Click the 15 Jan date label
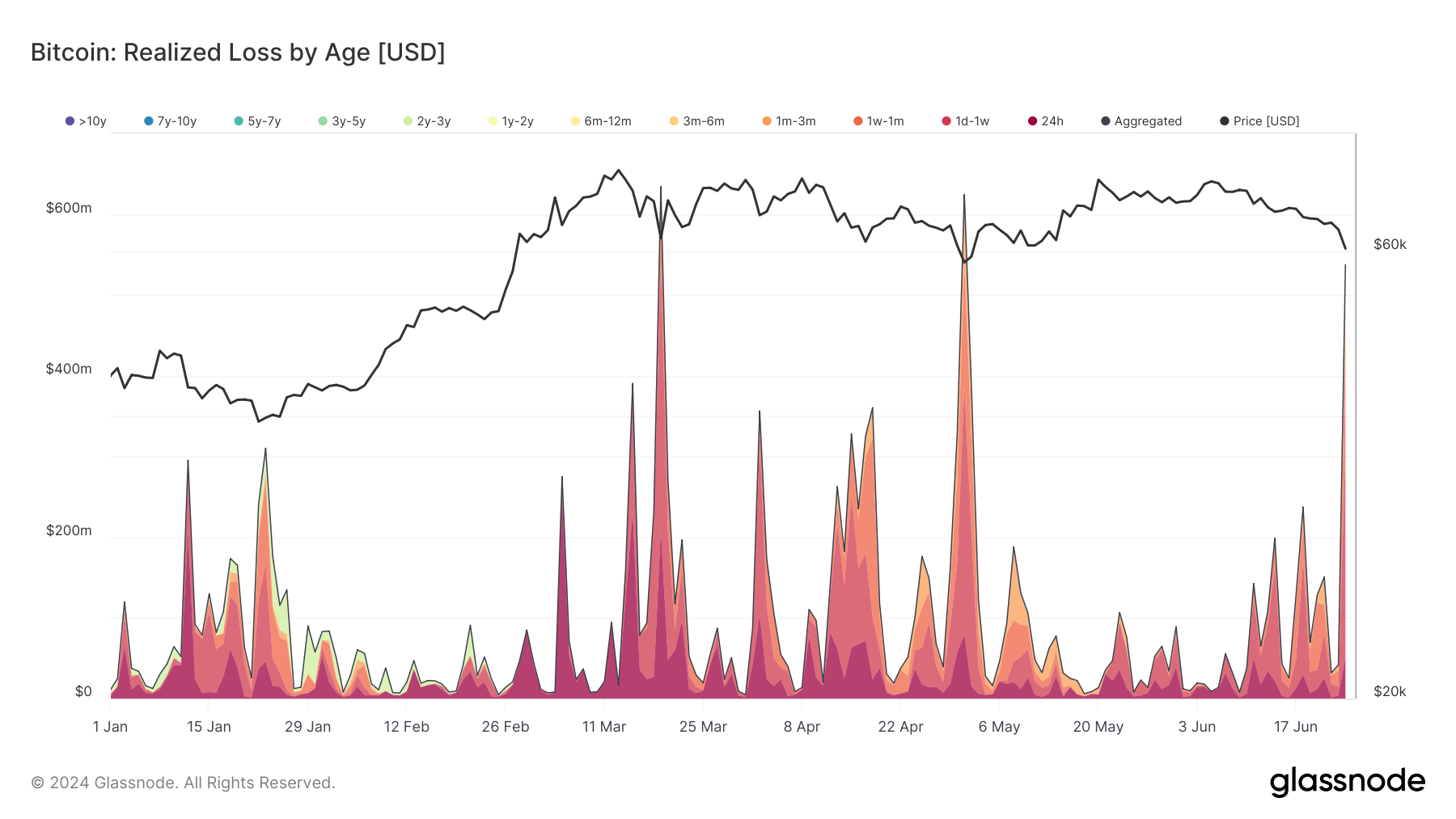Image resolution: width=1456 pixels, height=819 pixels. (x=209, y=727)
